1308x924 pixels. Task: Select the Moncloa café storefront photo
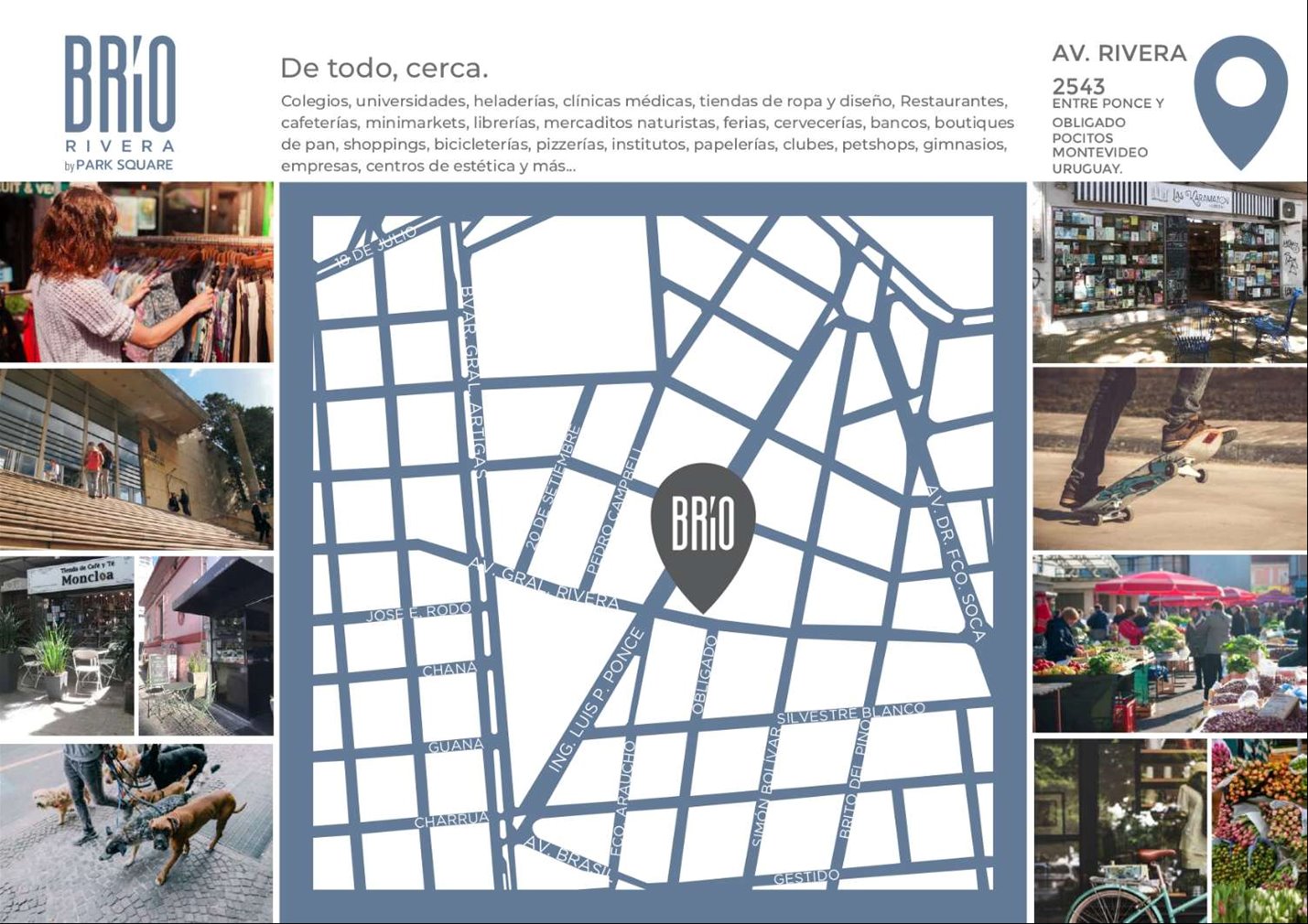click(67, 645)
